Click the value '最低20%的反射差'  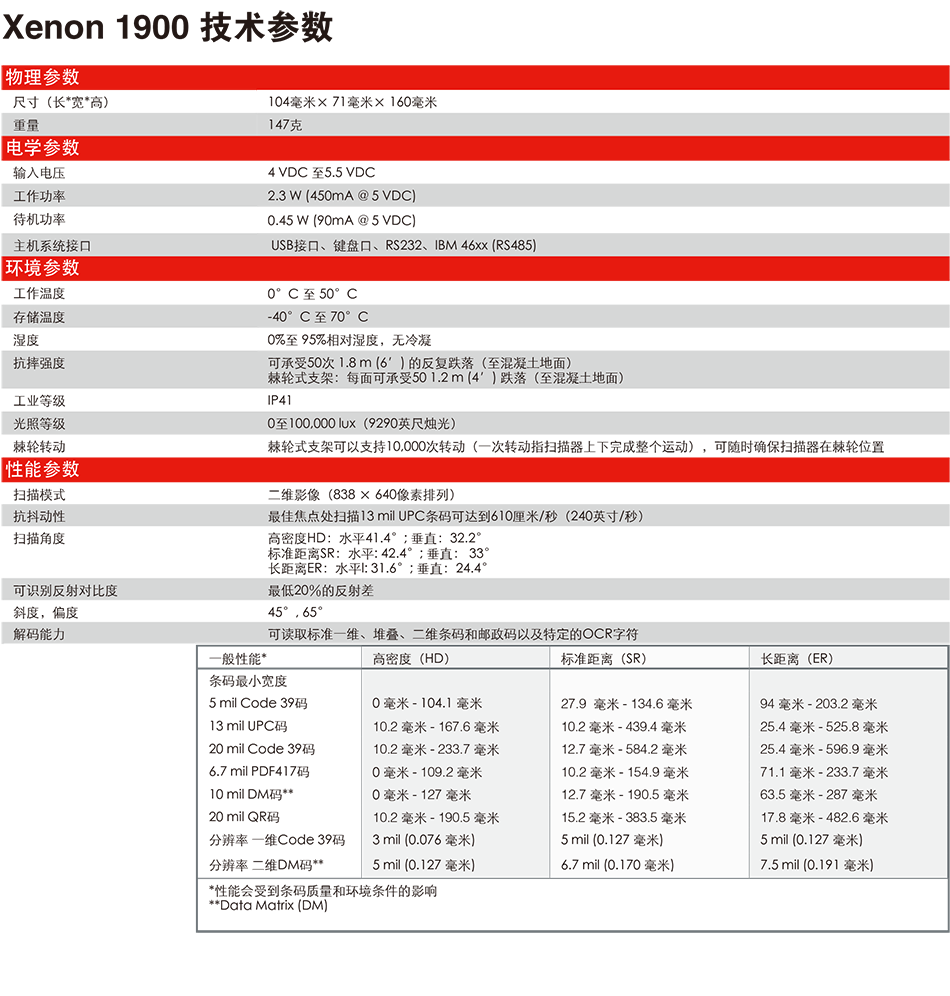click(321, 591)
